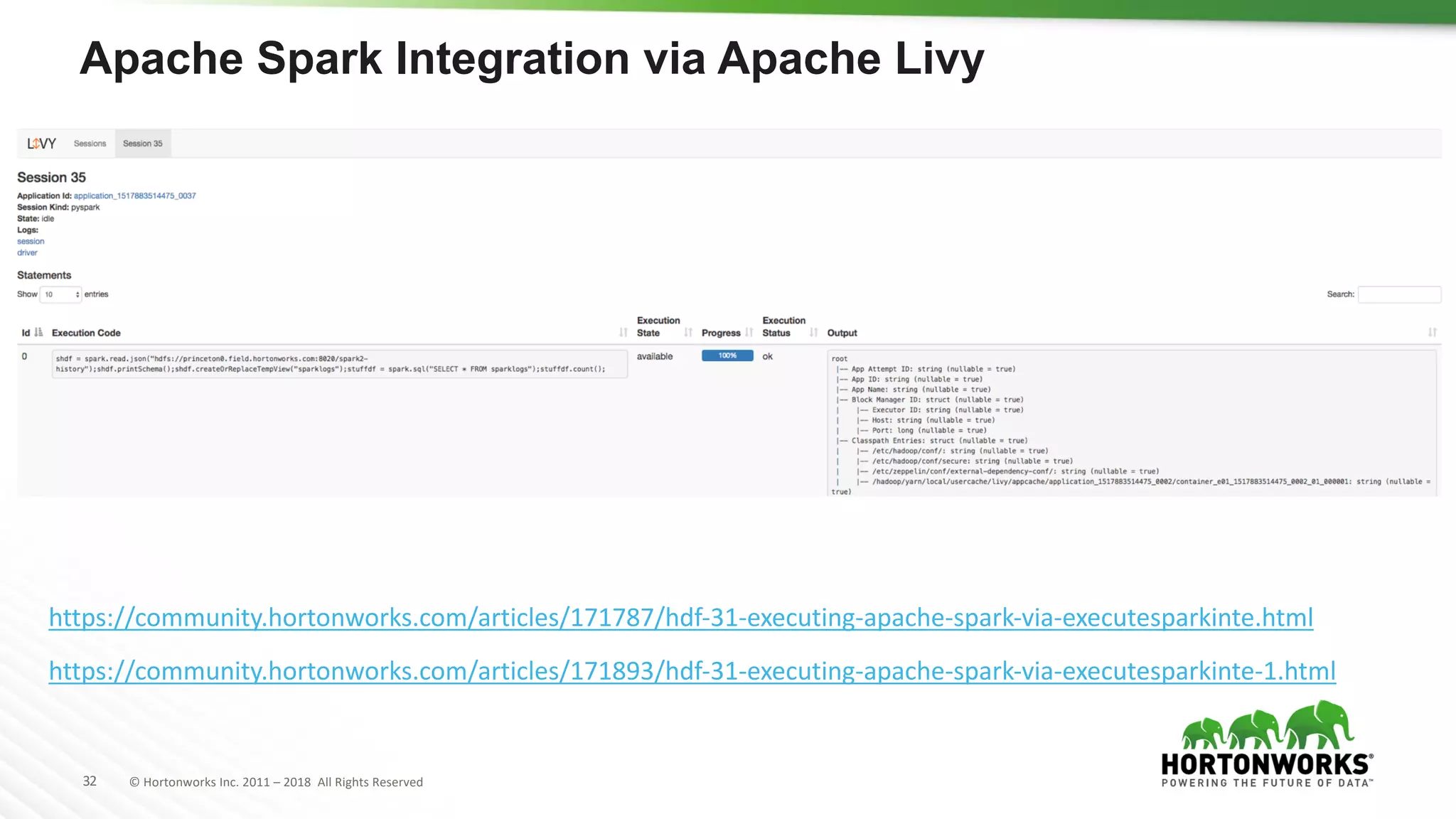Open the session log link

coord(31,241)
